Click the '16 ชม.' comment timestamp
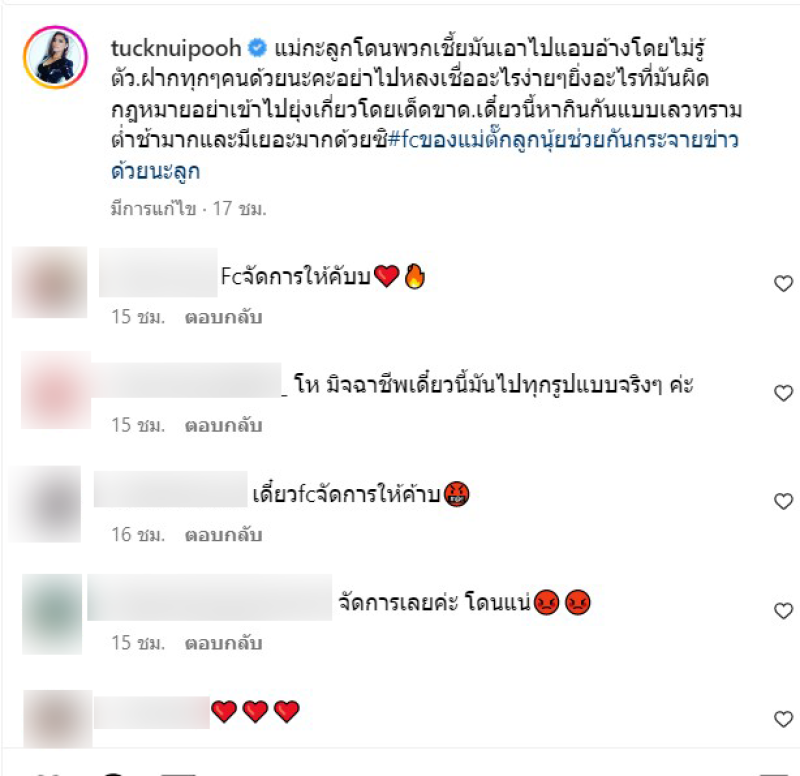This screenshot has height=776, width=800. point(138,535)
